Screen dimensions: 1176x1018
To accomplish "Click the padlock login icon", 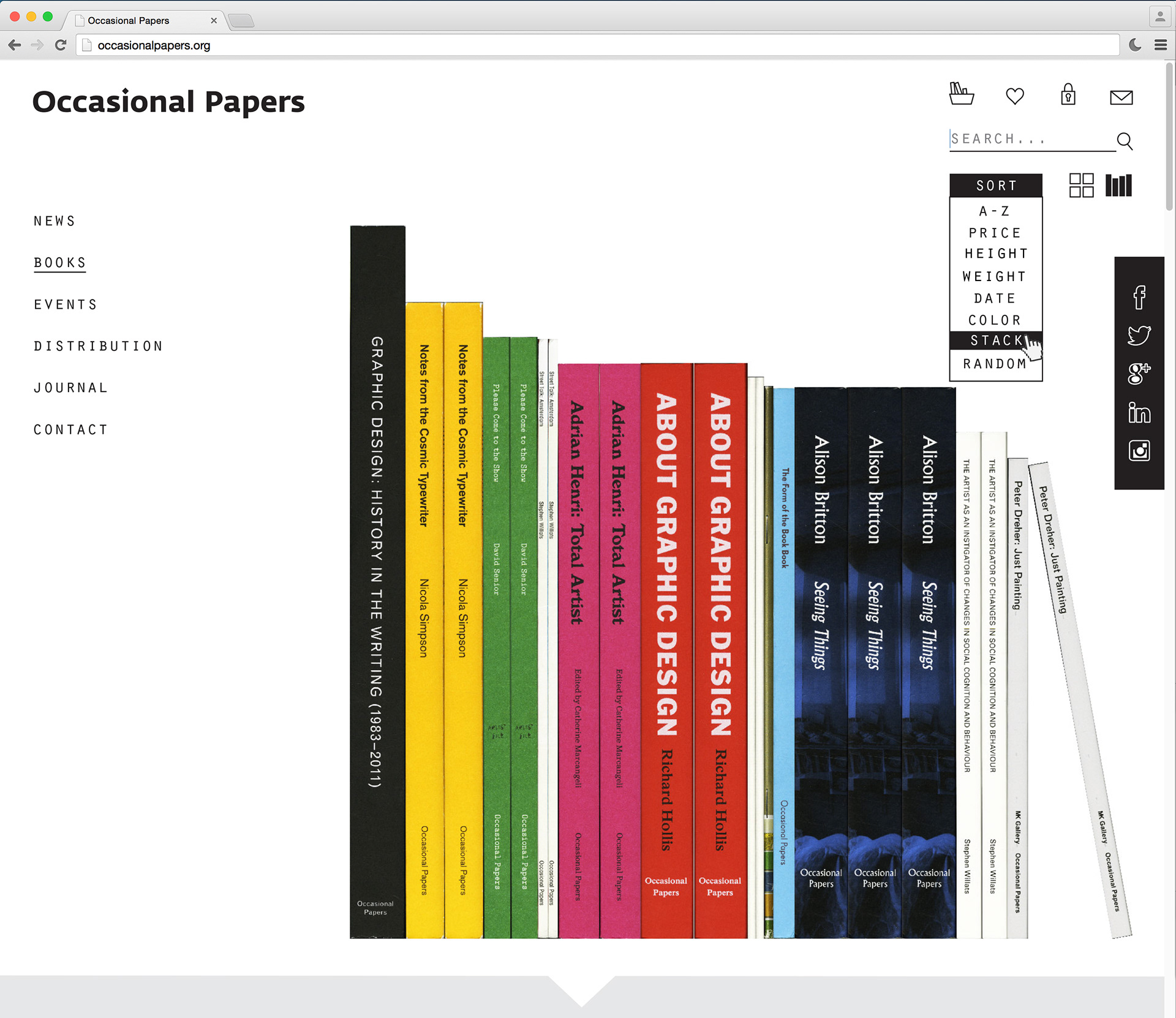I will pos(1068,95).
